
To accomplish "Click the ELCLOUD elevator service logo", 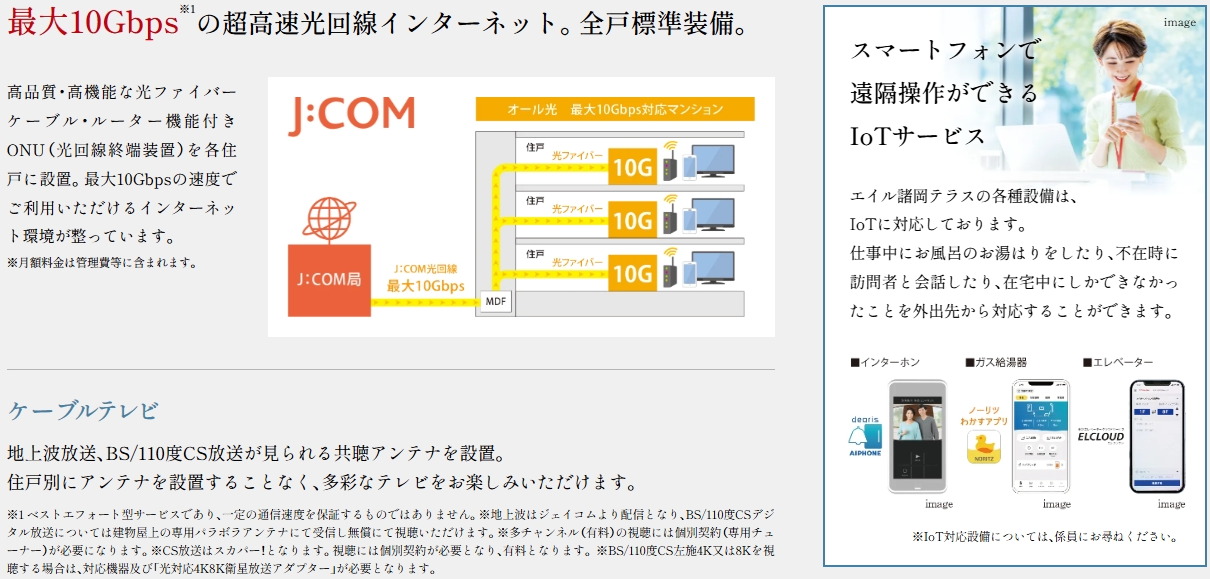I will pyautogui.click(x=1101, y=435).
